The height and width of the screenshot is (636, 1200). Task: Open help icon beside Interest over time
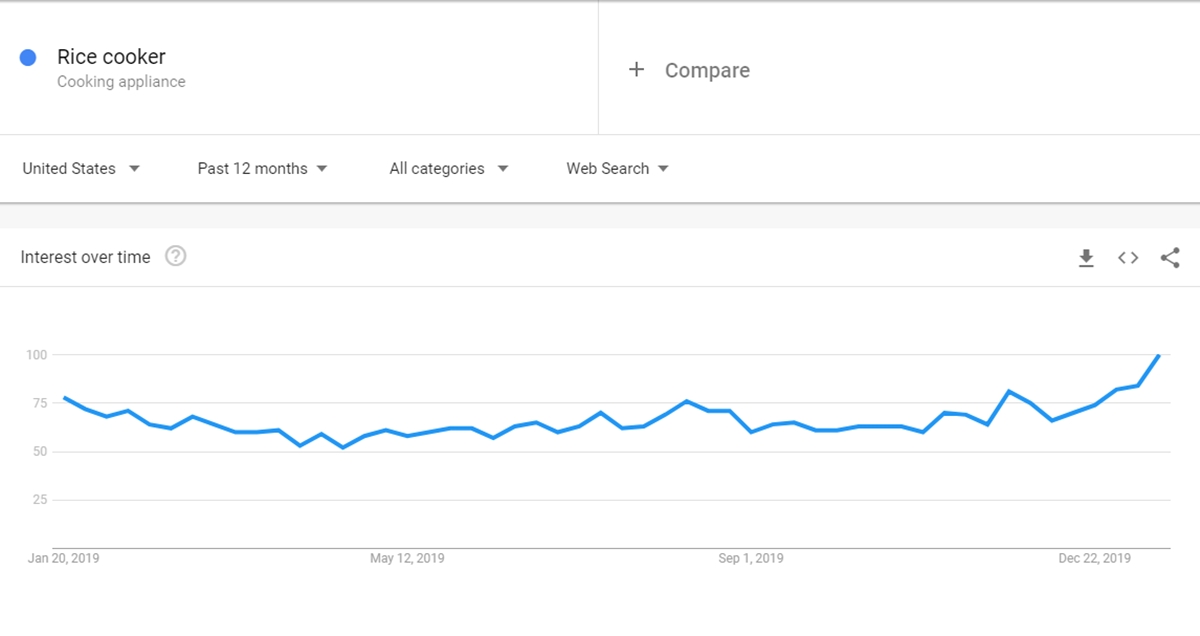176,257
